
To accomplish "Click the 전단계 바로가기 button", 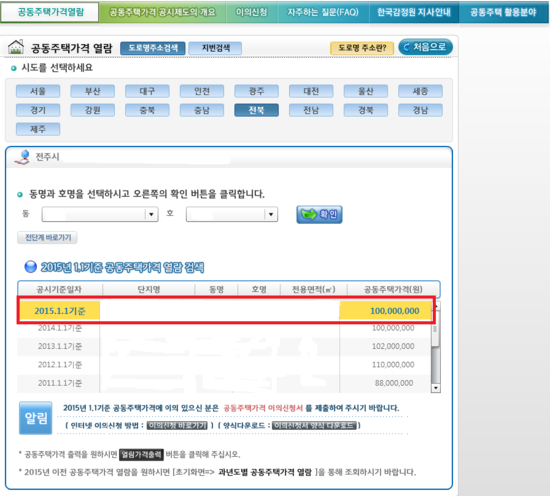I will tap(47, 237).
